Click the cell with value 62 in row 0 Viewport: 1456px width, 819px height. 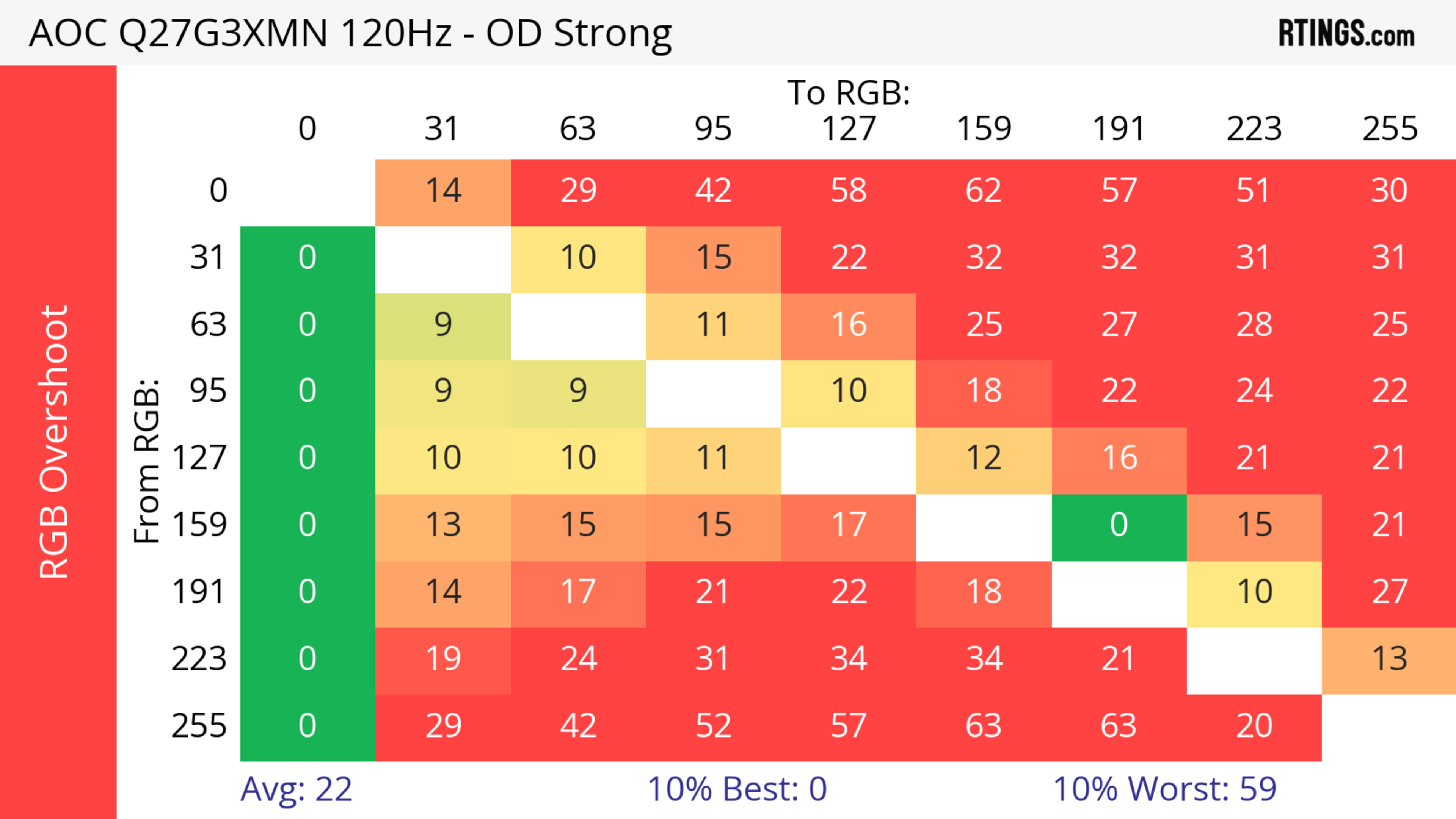click(x=984, y=191)
